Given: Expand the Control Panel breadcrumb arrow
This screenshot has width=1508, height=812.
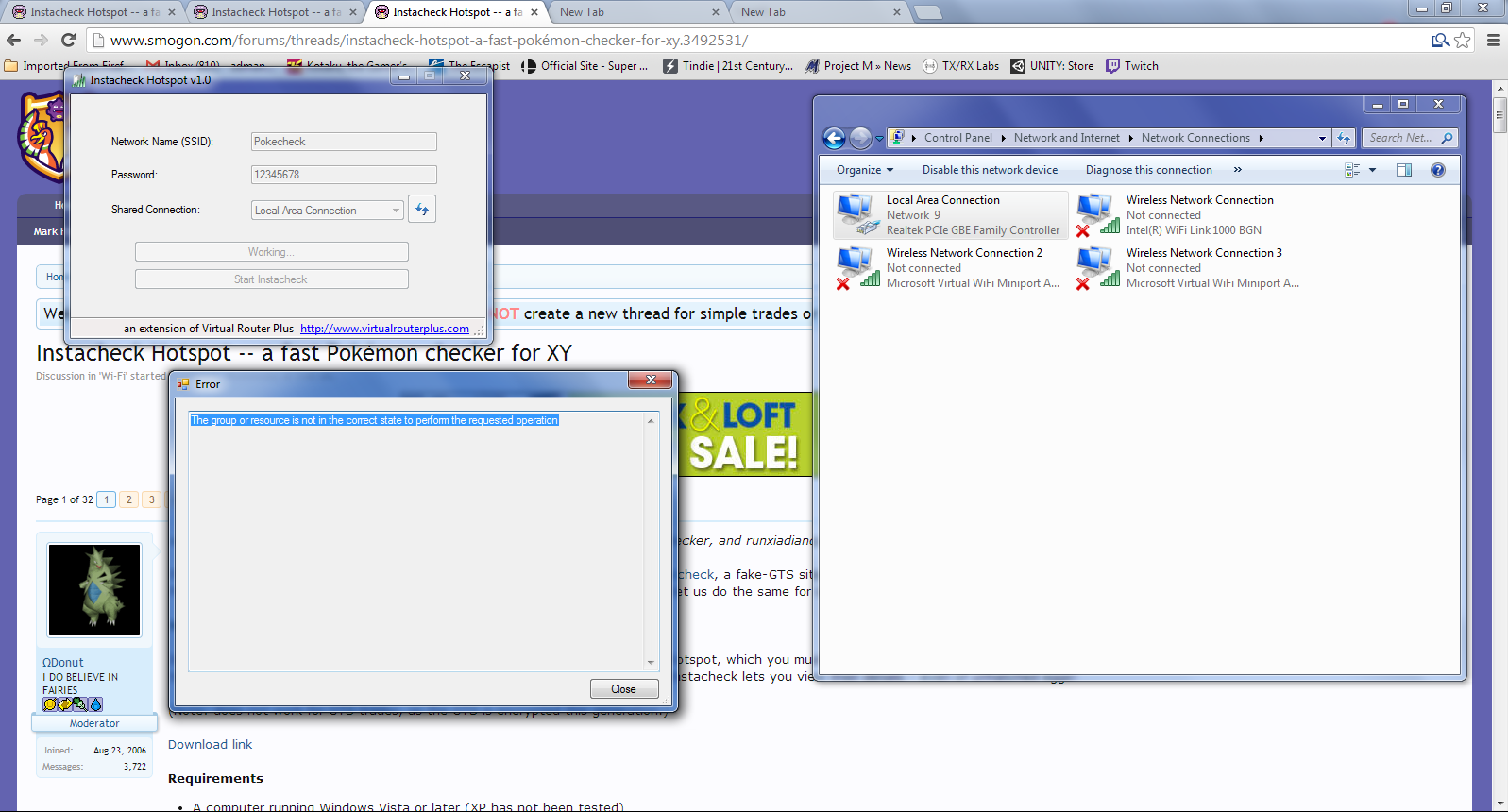Looking at the screenshot, I should 1003,138.
